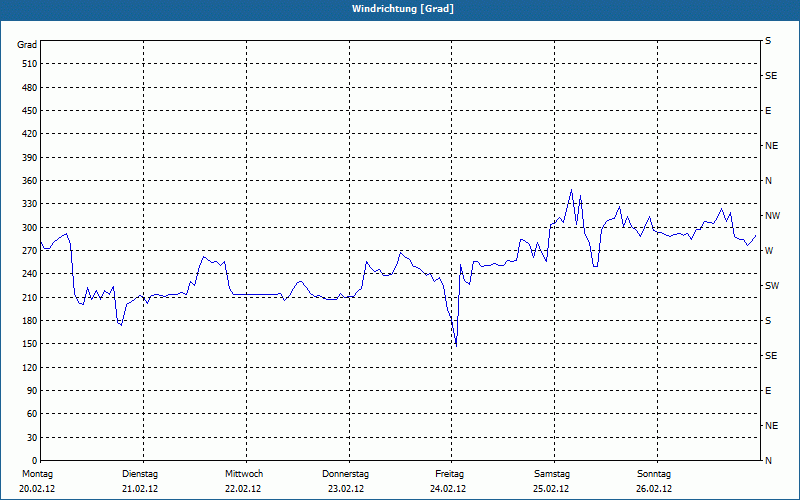Screen dimensions: 800x500
Task: Click the blue line's lowest dip near Freitag
Action: tap(456, 346)
